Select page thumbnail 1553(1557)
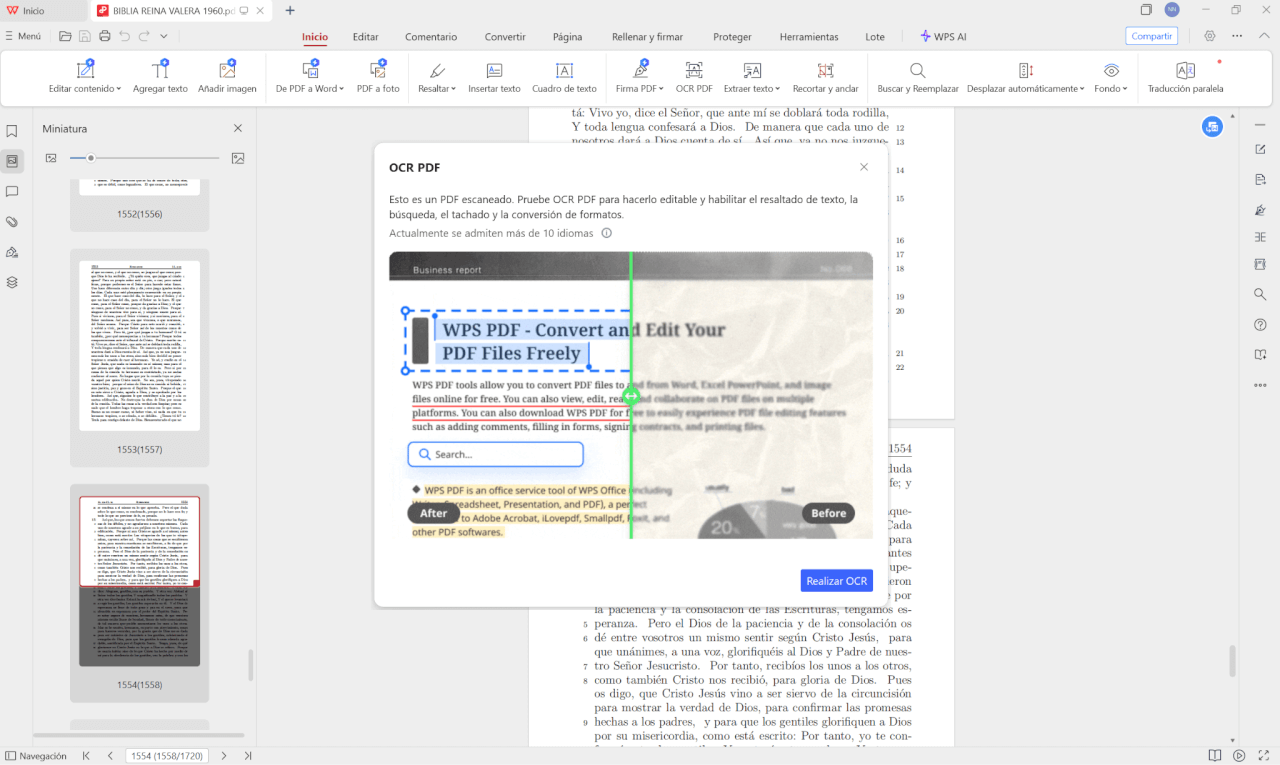The height and width of the screenshot is (765, 1280). point(139,345)
